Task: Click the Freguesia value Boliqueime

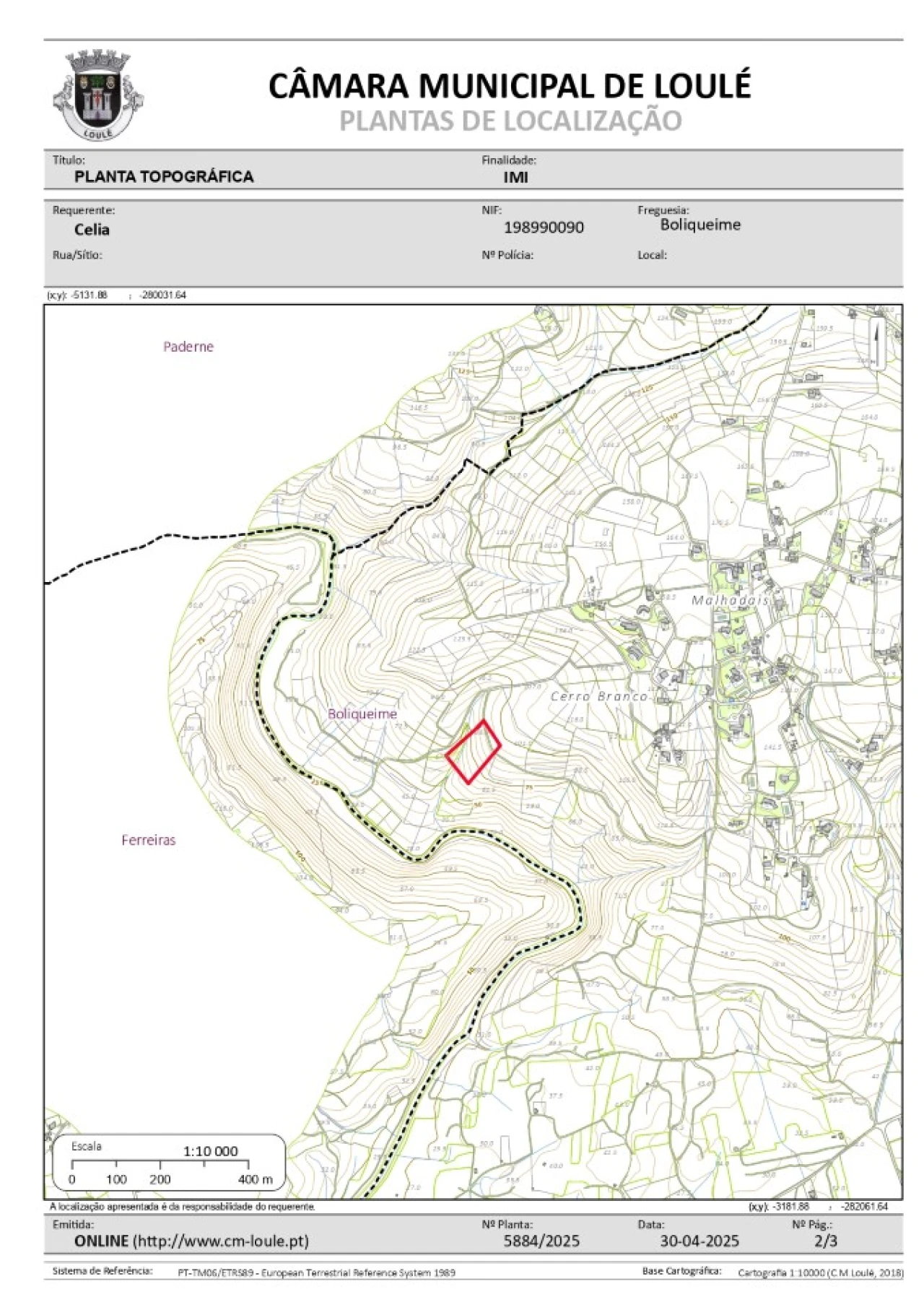Action: [700, 225]
